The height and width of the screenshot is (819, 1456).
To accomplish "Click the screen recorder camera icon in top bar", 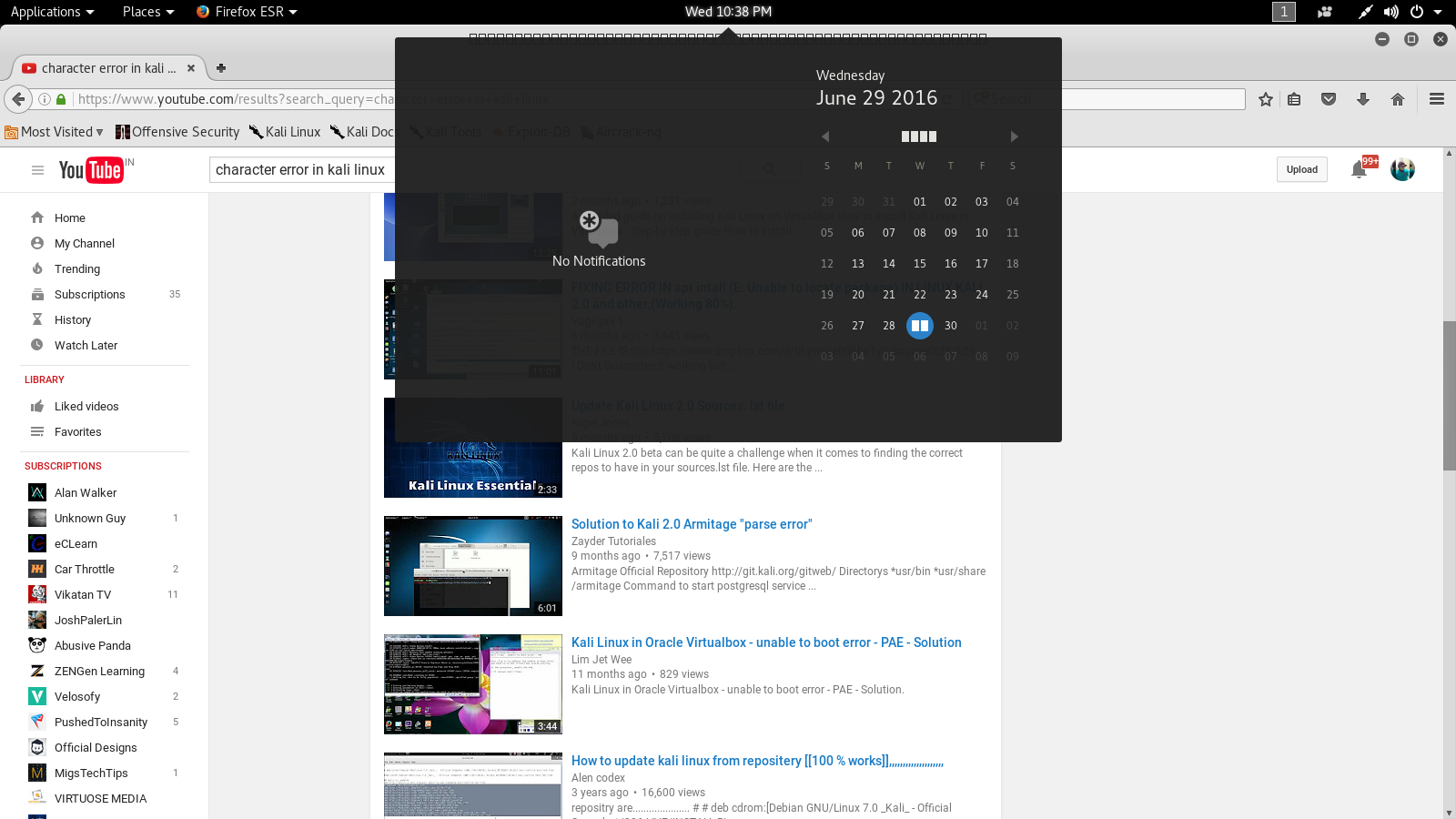I will (x=1325, y=12).
